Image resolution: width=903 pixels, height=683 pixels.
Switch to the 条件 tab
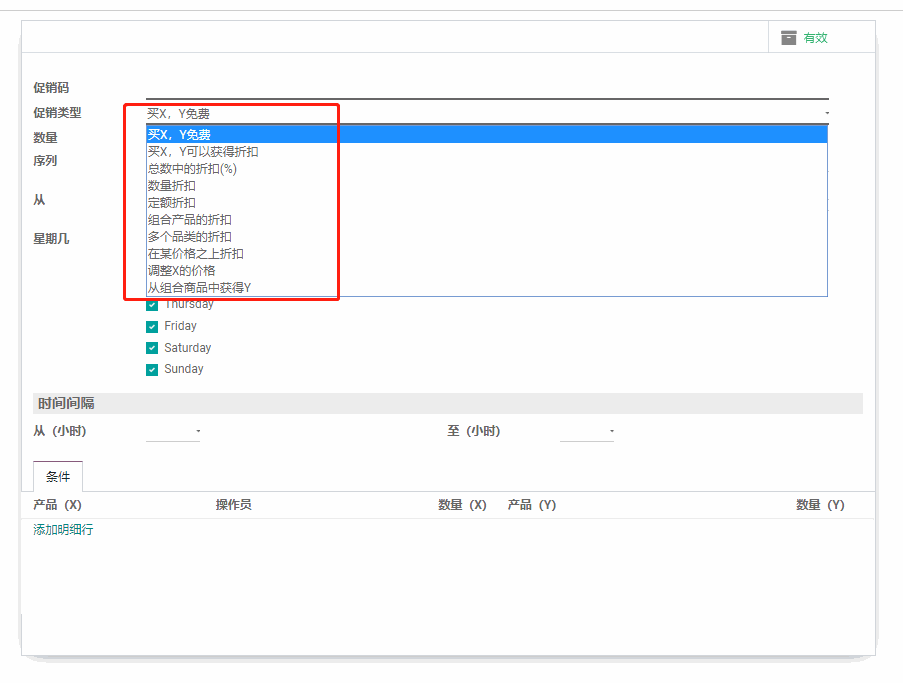58,477
